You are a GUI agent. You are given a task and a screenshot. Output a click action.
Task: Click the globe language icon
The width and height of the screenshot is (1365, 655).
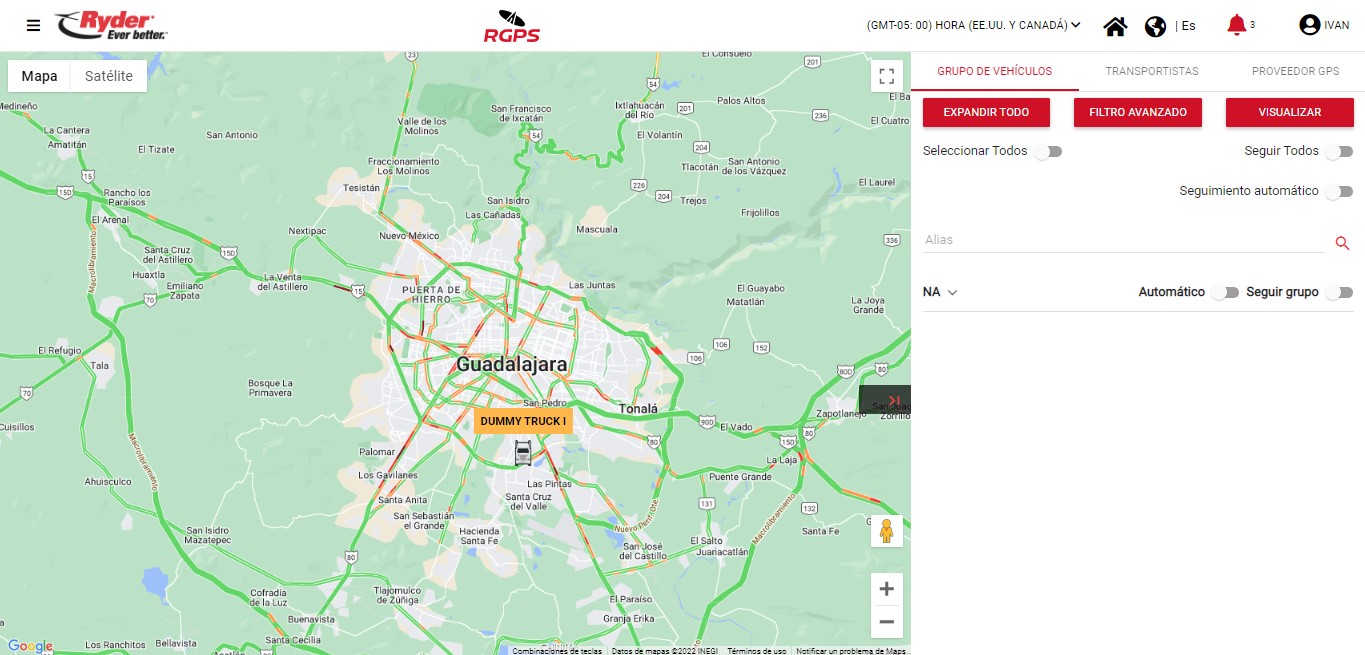click(1155, 26)
